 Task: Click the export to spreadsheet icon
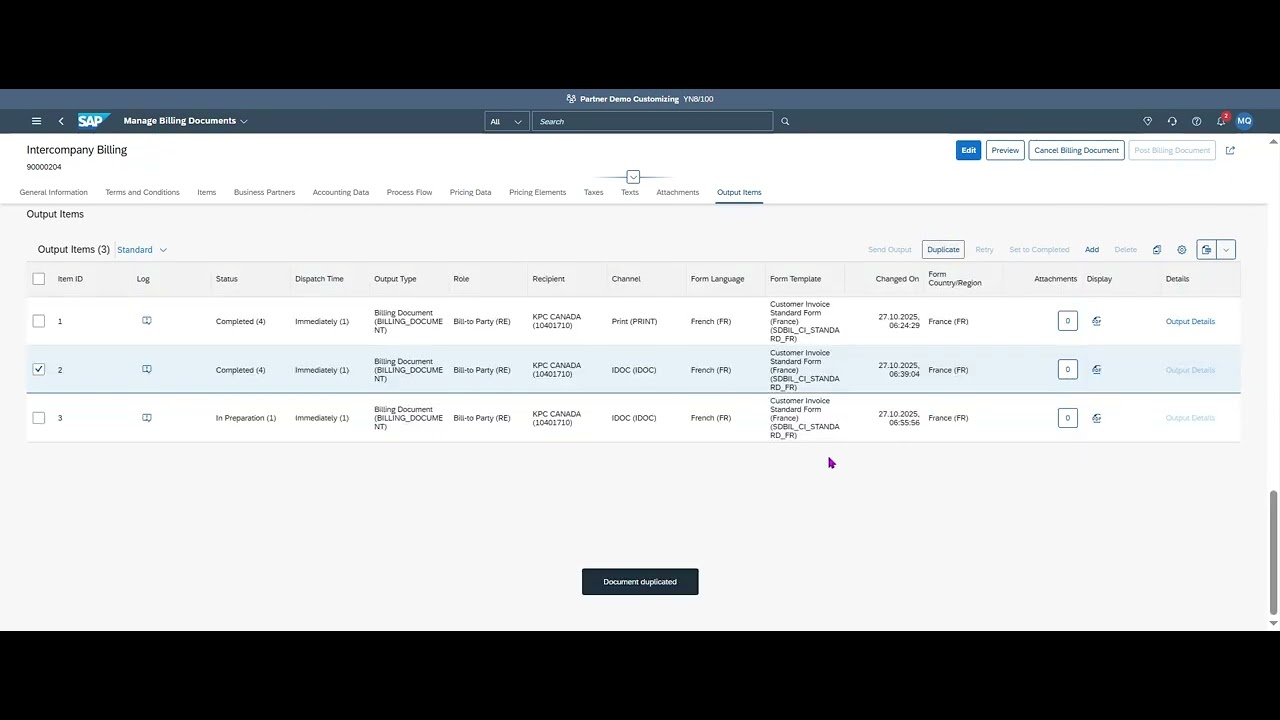(x=1206, y=250)
